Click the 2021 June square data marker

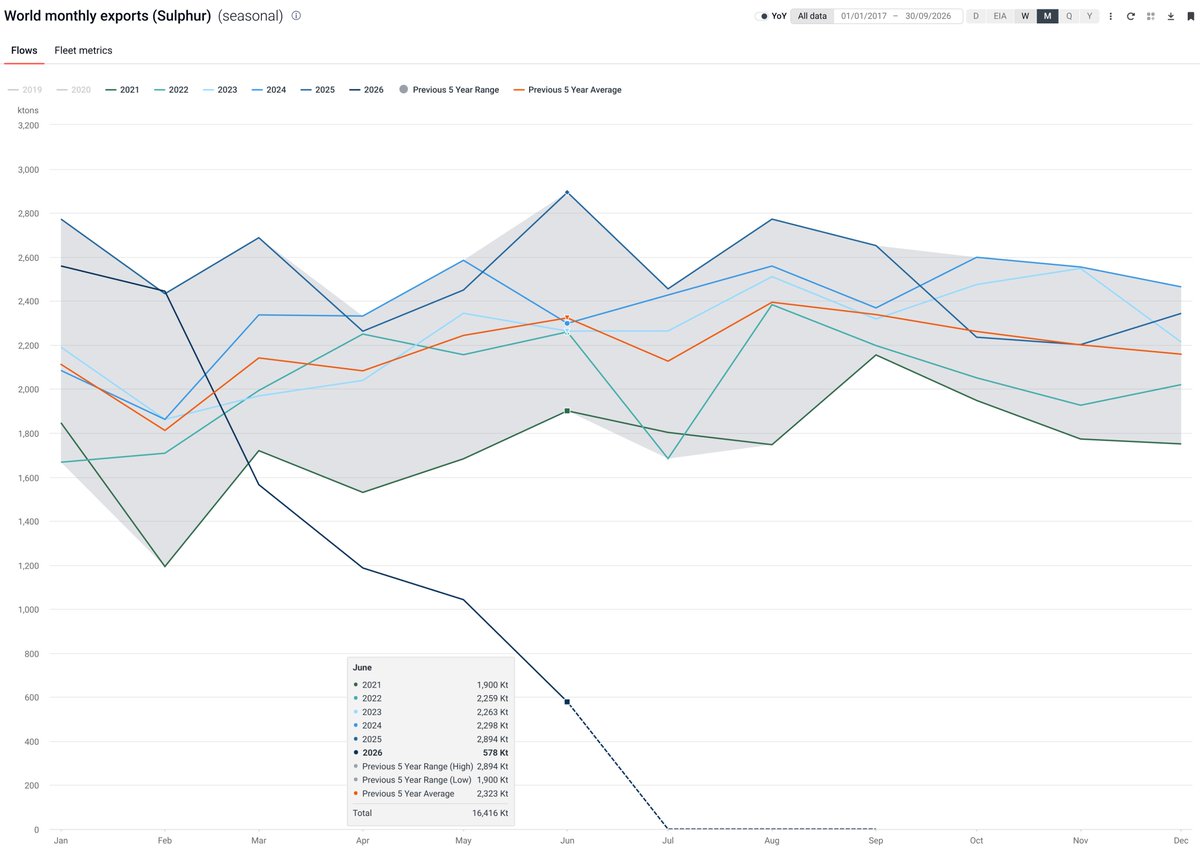(x=567, y=411)
